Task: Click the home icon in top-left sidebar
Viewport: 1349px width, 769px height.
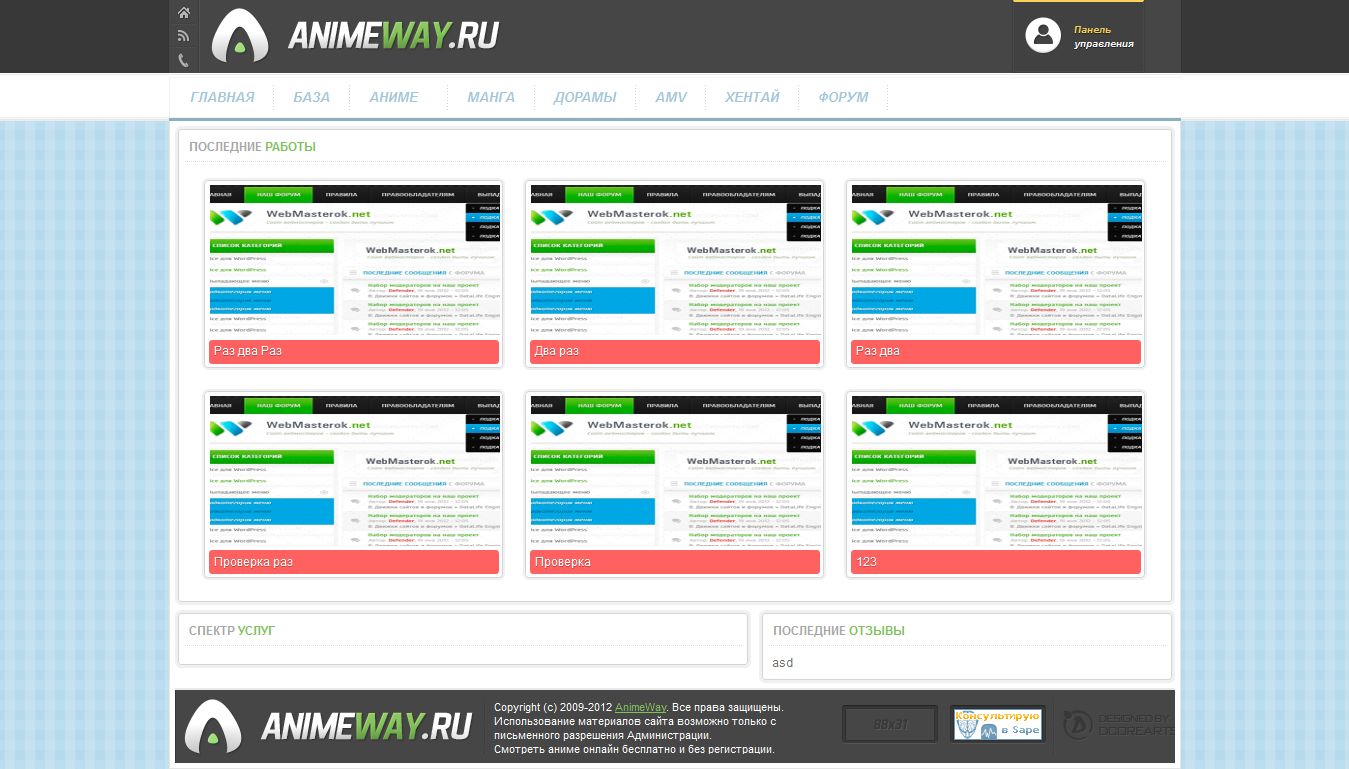Action: pyautogui.click(x=184, y=13)
